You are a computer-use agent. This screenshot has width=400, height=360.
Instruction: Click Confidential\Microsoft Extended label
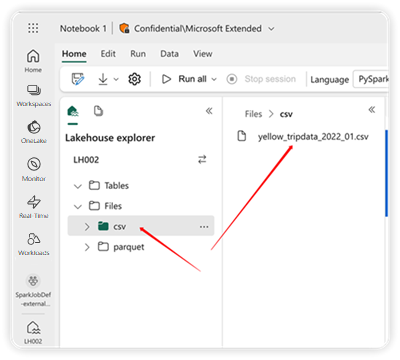tap(198, 29)
